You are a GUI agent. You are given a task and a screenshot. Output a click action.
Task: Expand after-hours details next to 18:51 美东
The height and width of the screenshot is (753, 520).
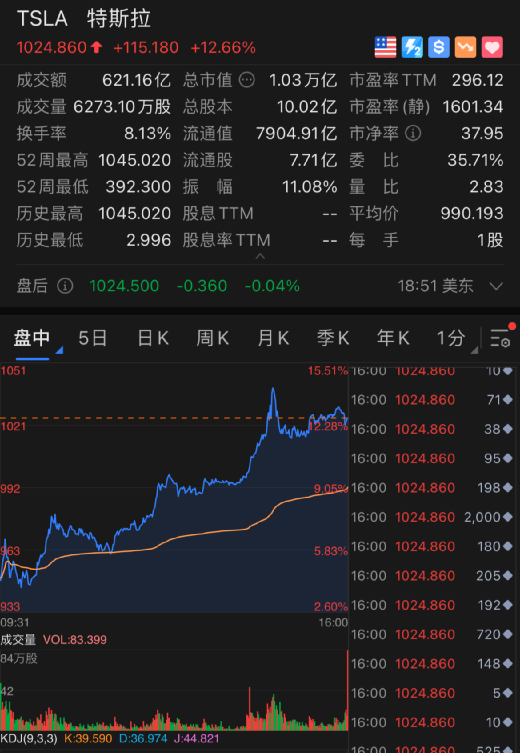(496, 287)
